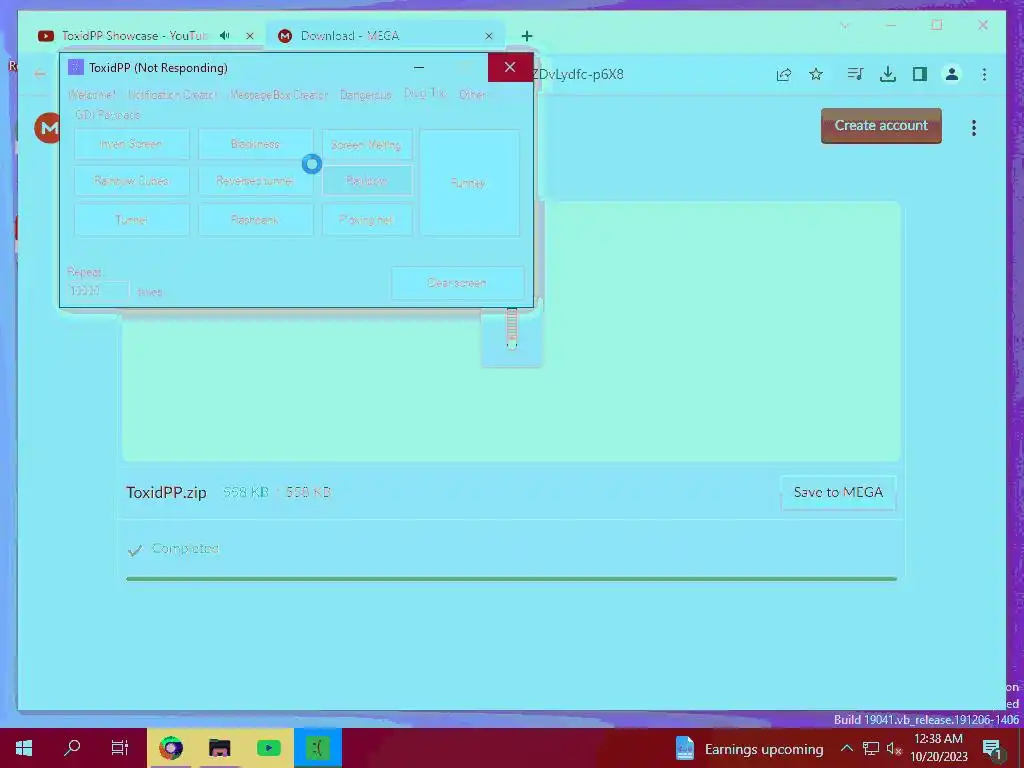The image size is (1024, 768).
Task: Close the not-responding ToxidPP window
Action: 510,67
